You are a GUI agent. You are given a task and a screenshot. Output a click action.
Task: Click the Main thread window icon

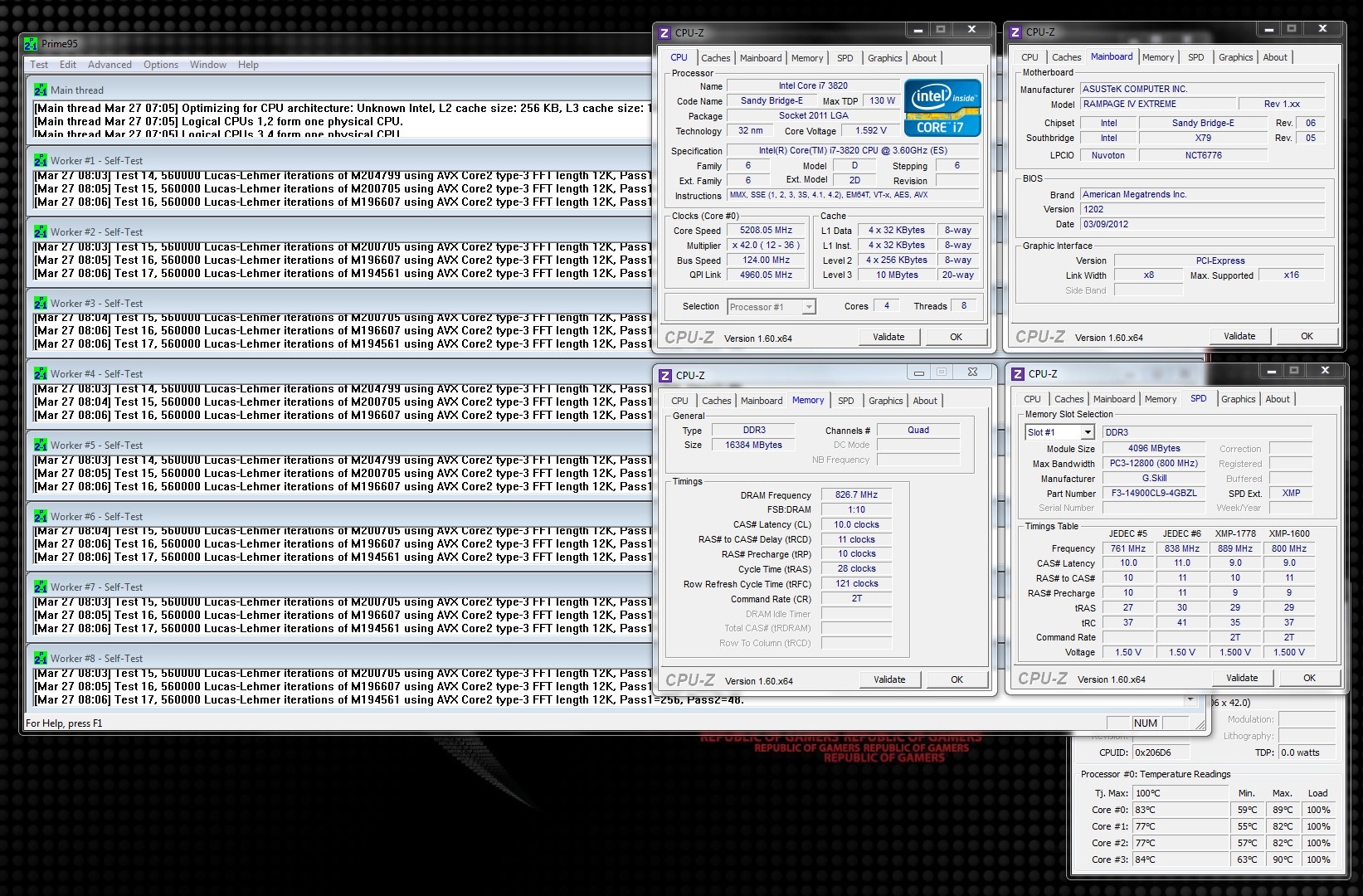pyautogui.click(x=41, y=90)
